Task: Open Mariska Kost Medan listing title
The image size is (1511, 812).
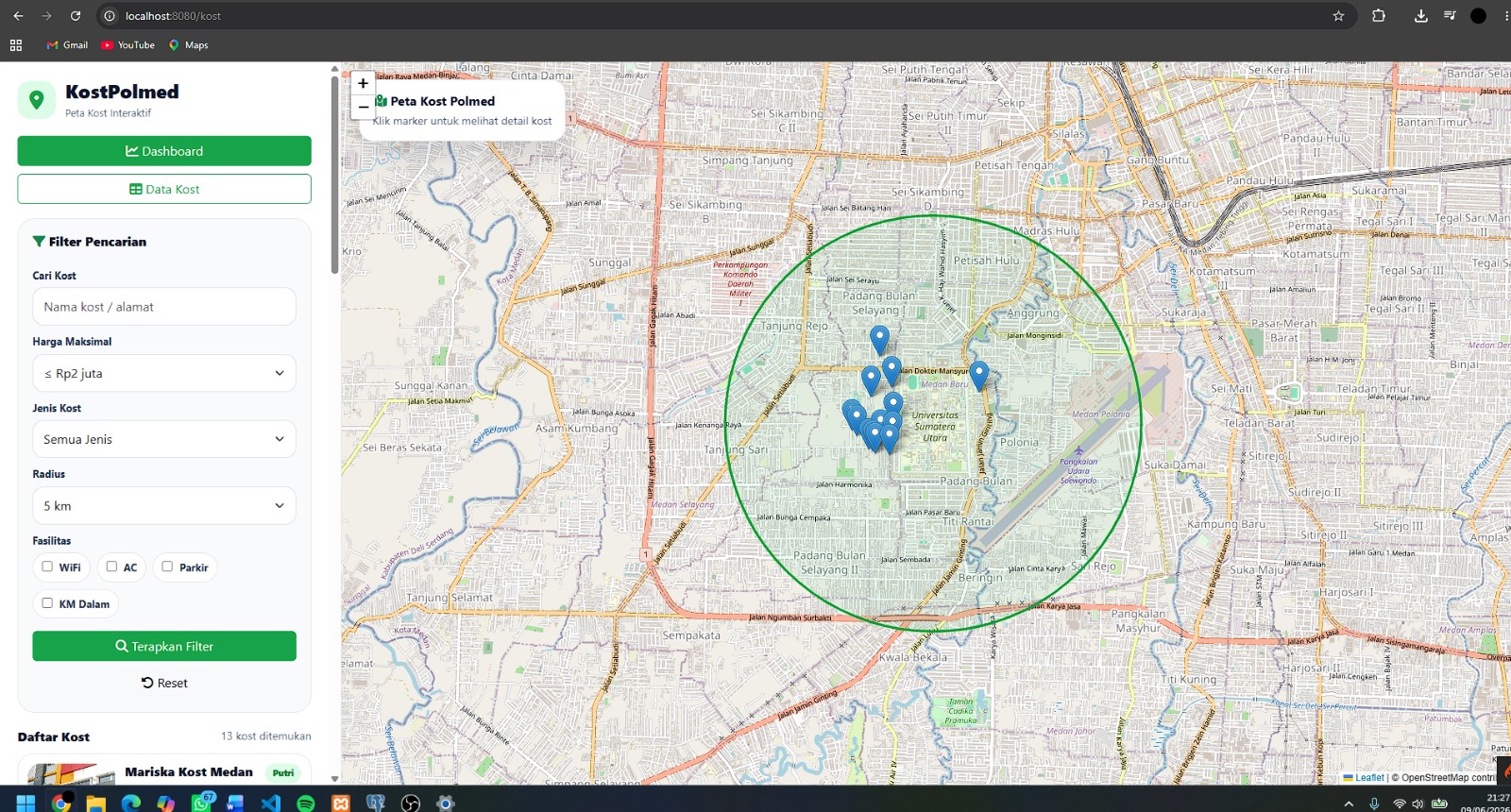Action: click(189, 772)
